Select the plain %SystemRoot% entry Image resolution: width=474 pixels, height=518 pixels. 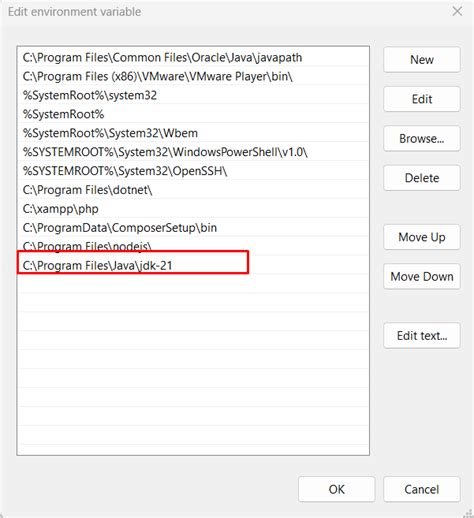click(x=193, y=114)
